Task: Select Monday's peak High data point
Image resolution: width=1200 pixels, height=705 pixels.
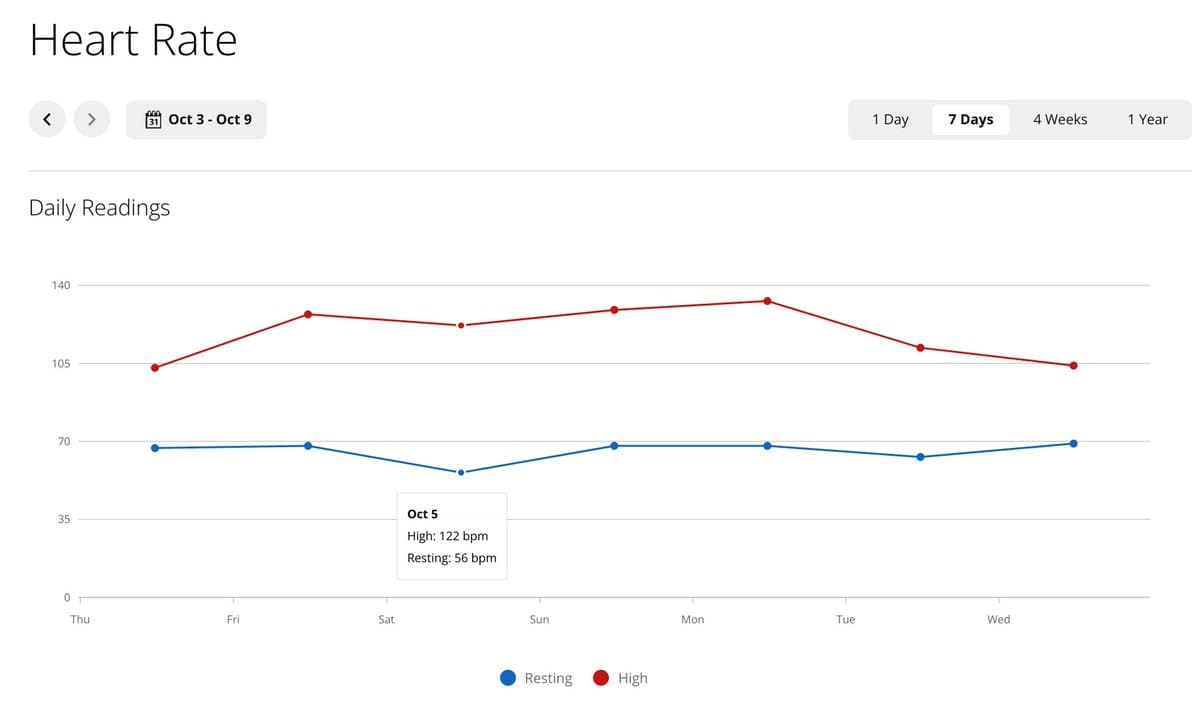Action: pyautogui.click(x=767, y=301)
